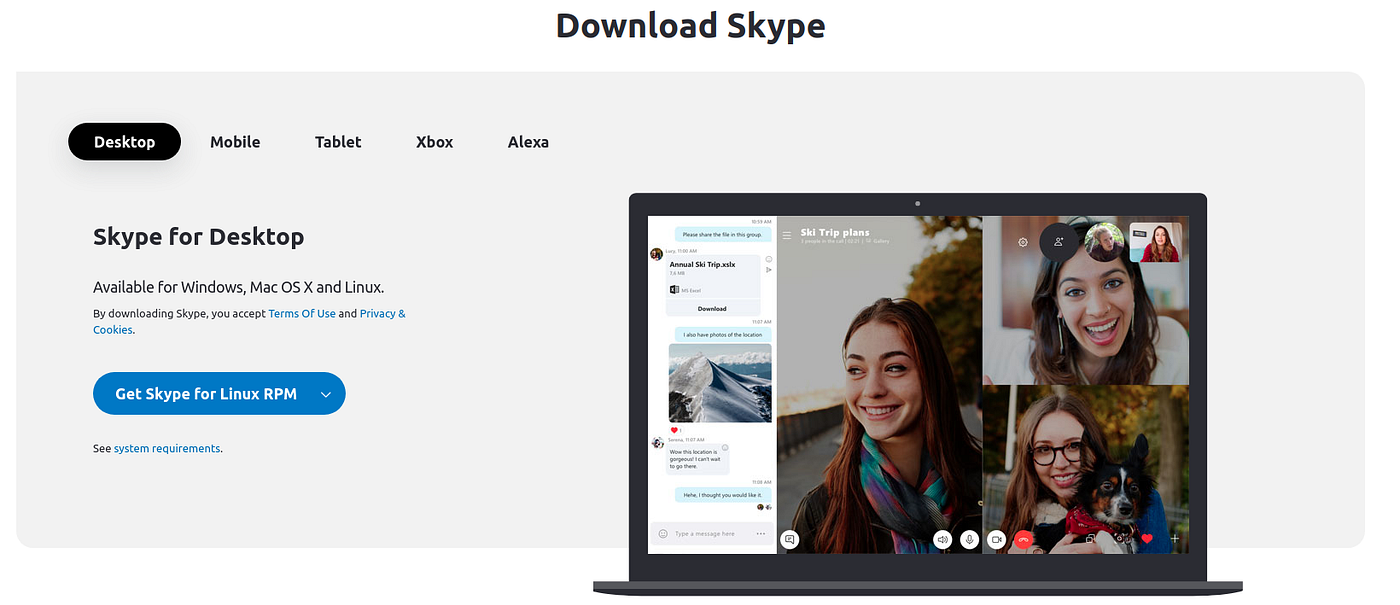Click the settings gear icon in call preview
This screenshot has height=605, width=1400.
(x=1023, y=242)
